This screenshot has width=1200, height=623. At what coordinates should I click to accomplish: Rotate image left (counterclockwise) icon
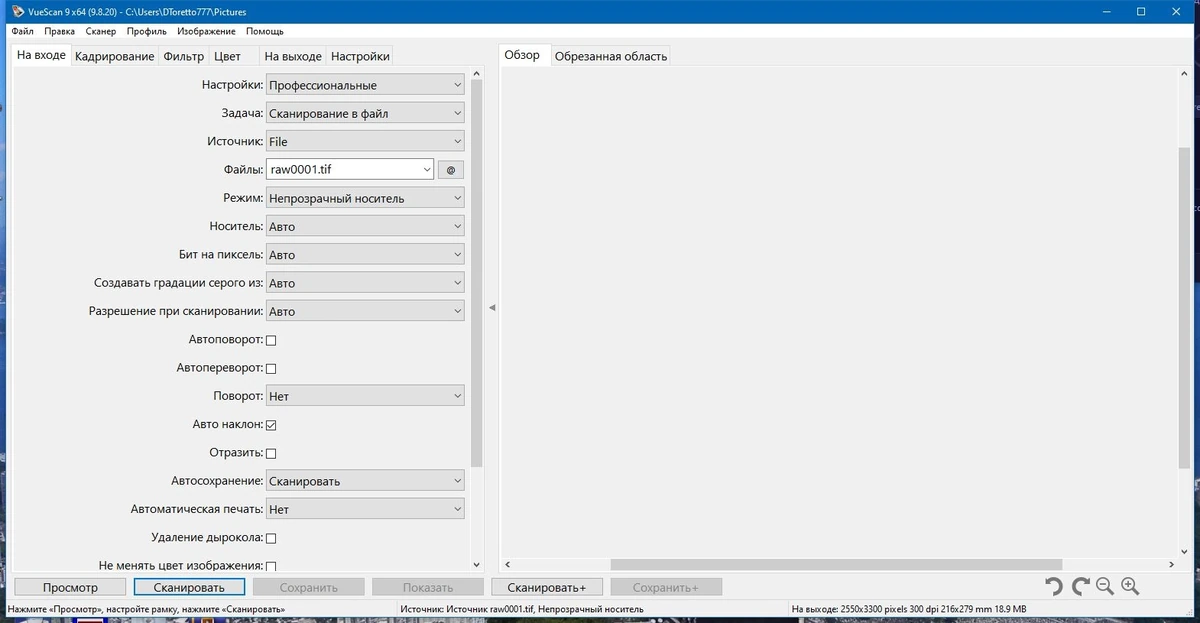pos(1054,587)
